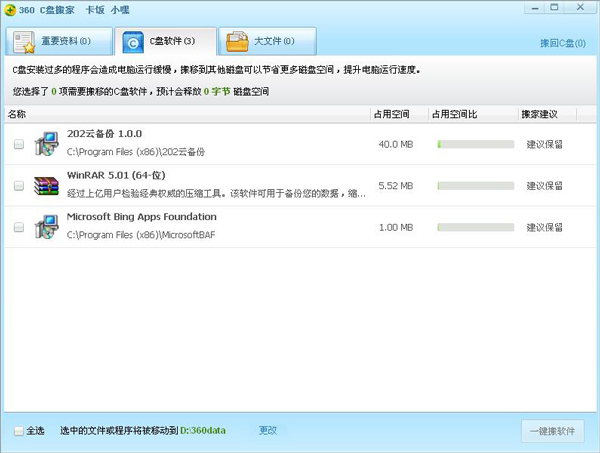Screen dimensions: 600x453
Task: Click 建议保留 in the 202云备份 row
Action: point(545,144)
